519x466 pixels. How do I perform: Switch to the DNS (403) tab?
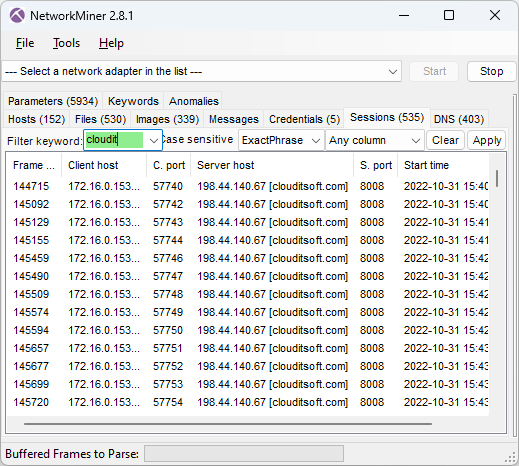tap(459, 119)
